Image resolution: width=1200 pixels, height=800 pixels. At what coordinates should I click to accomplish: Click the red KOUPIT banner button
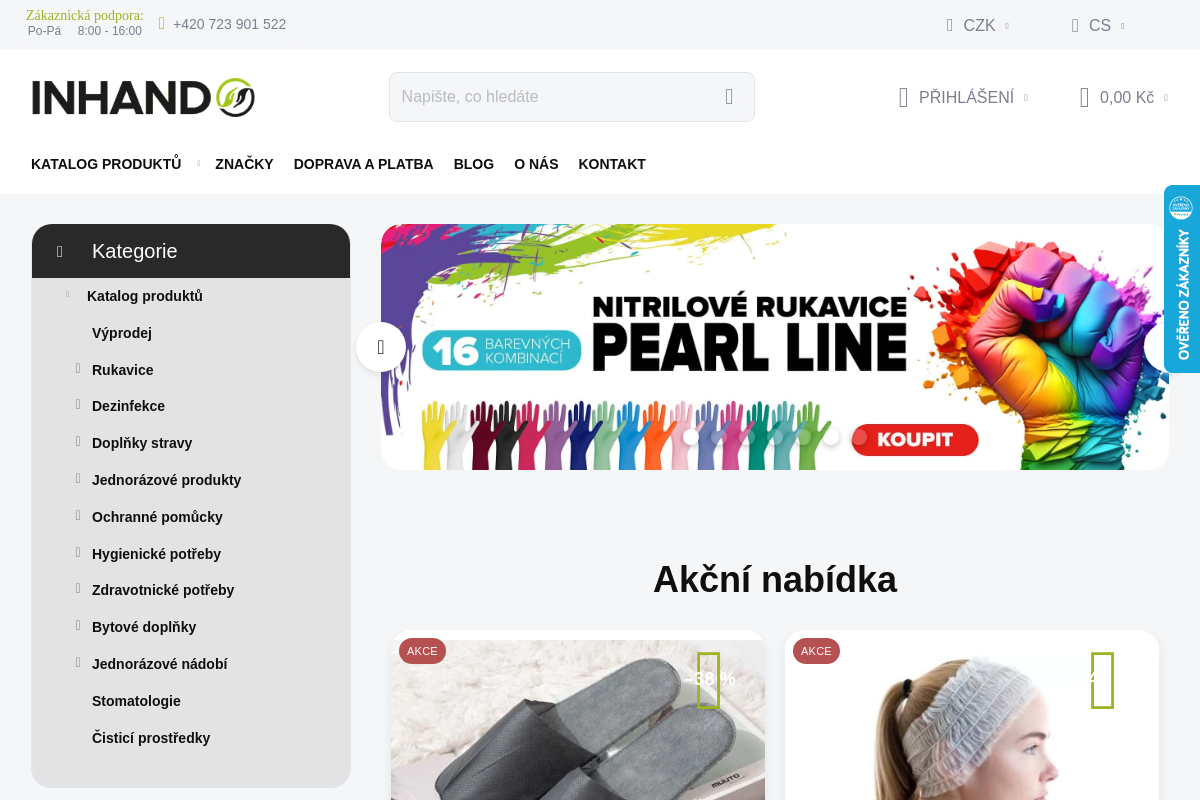(915, 439)
